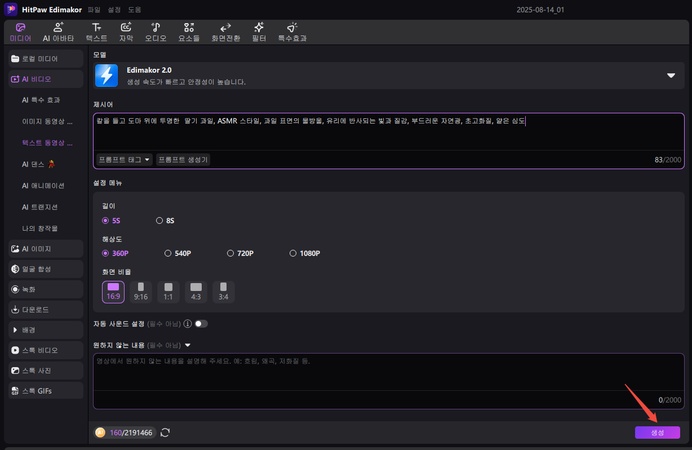Select the 9:16 aspect ratio
Viewport: 692px width, 450px height.
(141, 292)
